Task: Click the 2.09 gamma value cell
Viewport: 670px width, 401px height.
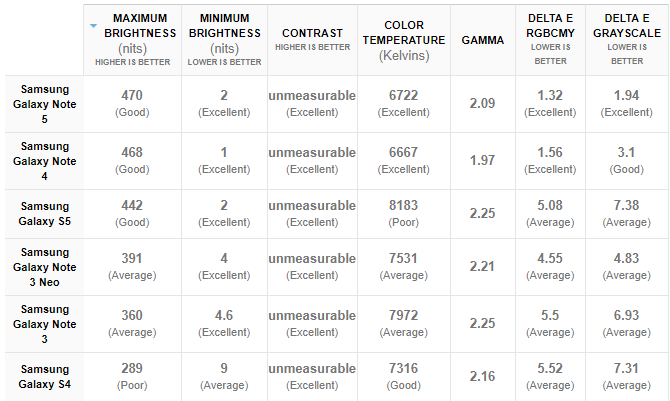Action: pos(482,104)
